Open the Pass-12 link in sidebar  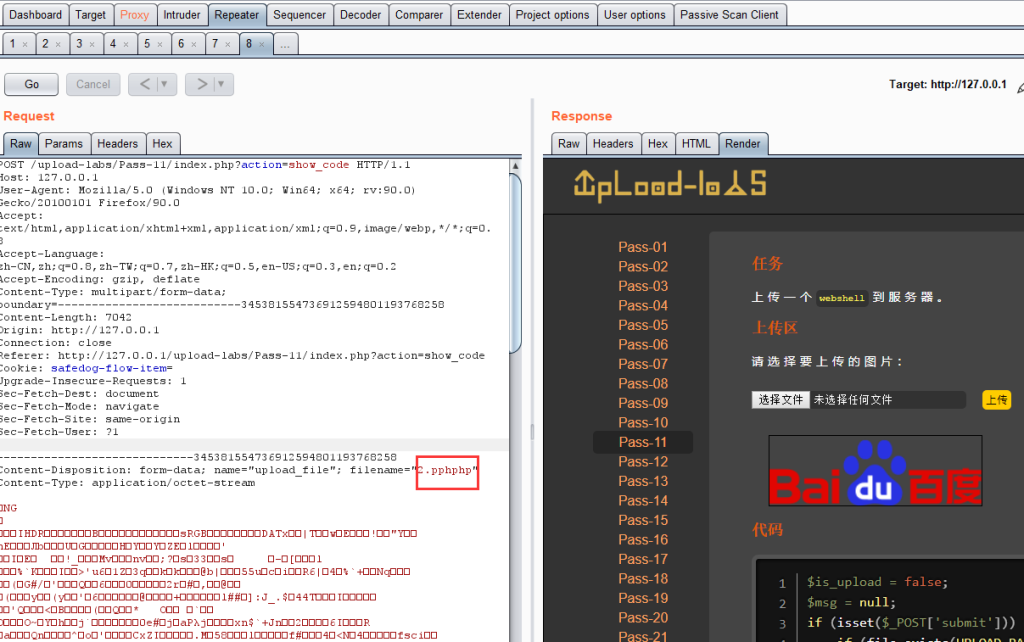(643, 461)
